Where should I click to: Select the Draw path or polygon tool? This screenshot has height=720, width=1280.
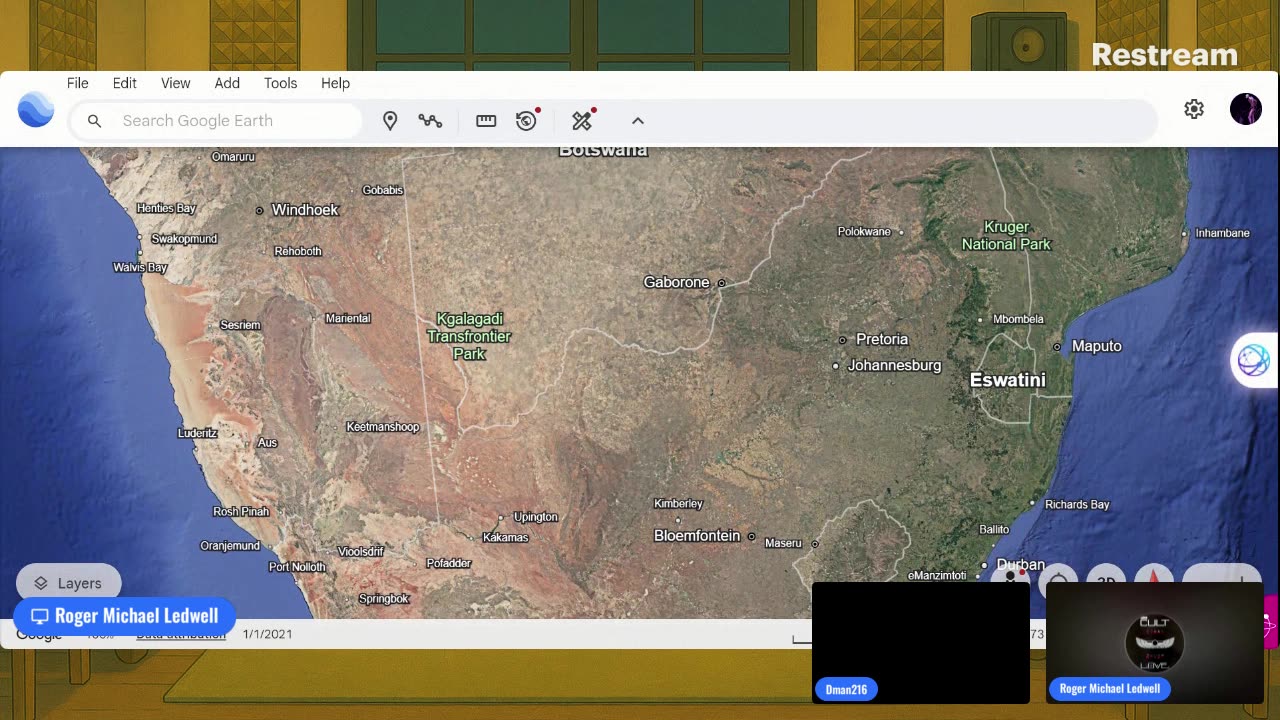tap(430, 121)
